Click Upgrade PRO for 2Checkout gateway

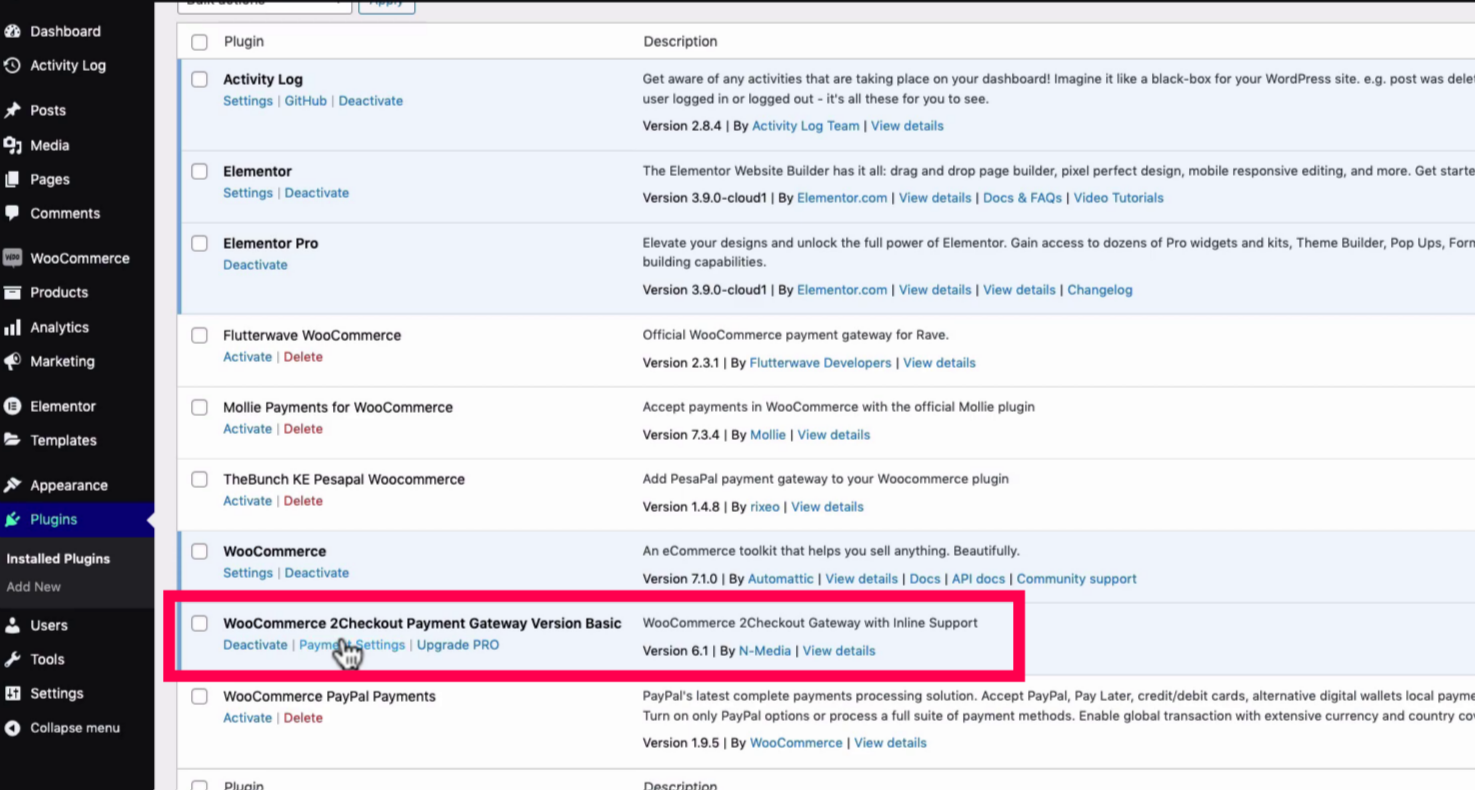(x=458, y=645)
